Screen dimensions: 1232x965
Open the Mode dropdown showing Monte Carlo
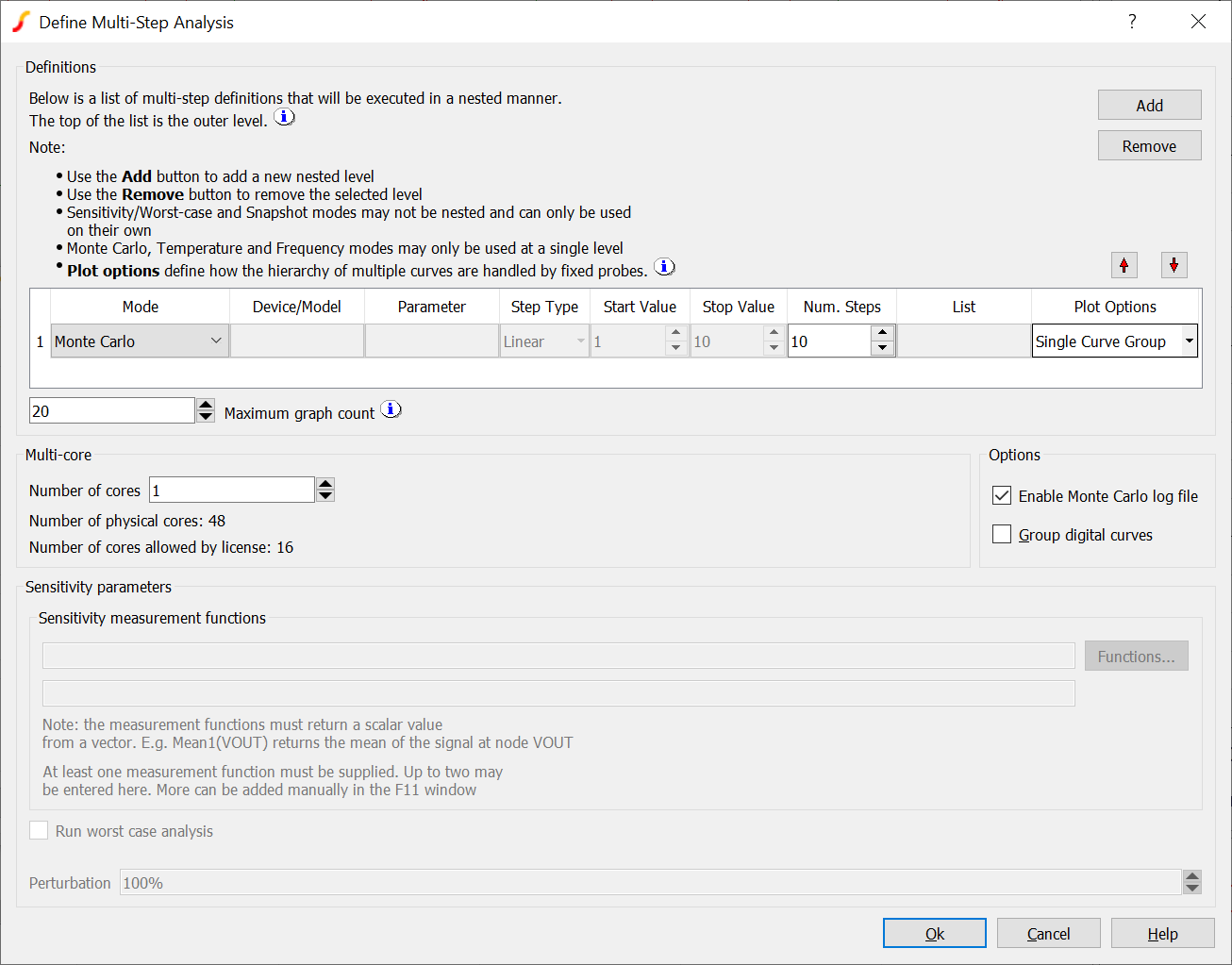pyautogui.click(x=140, y=341)
